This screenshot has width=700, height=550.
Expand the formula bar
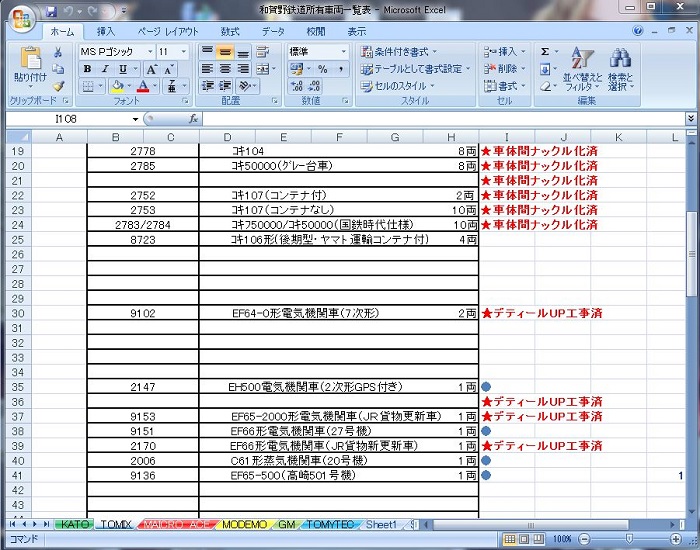tap(691, 119)
